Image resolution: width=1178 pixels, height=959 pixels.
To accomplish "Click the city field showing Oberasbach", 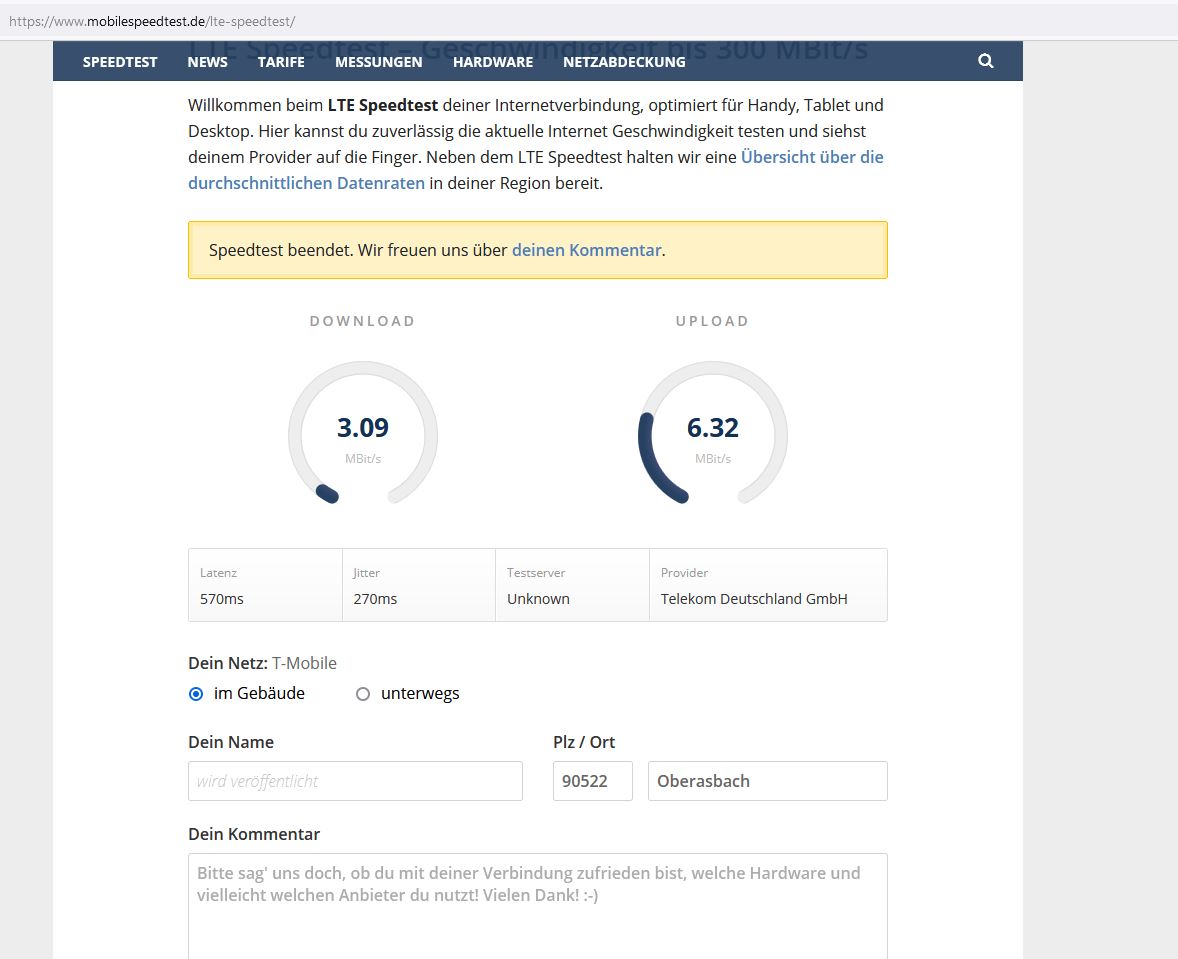I will tap(767, 781).
